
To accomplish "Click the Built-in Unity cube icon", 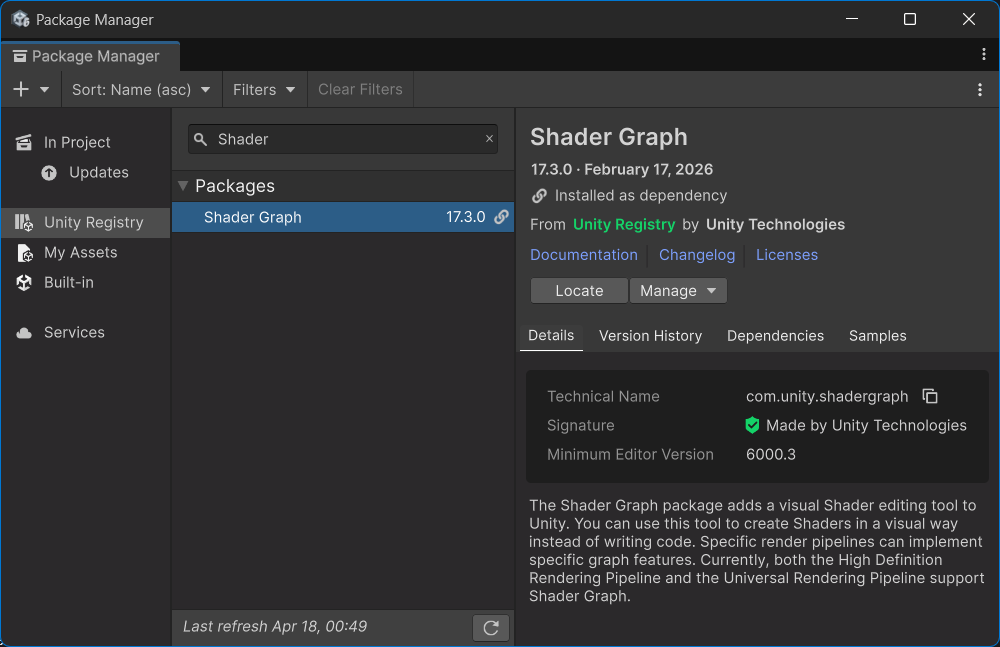I will pyautogui.click(x=24, y=282).
